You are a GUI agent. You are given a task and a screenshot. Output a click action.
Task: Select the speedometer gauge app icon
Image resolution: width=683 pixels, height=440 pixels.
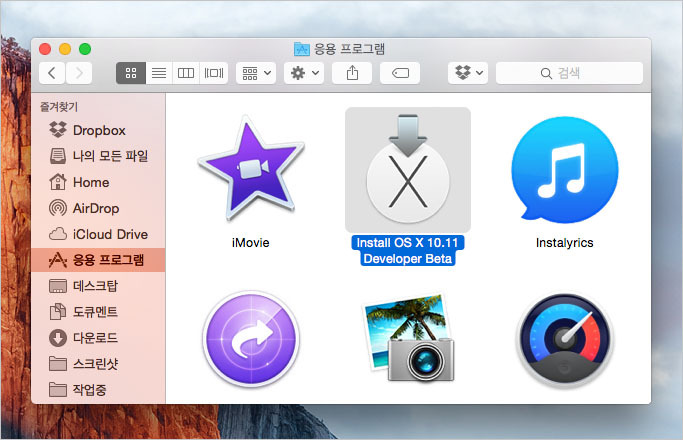tap(565, 341)
